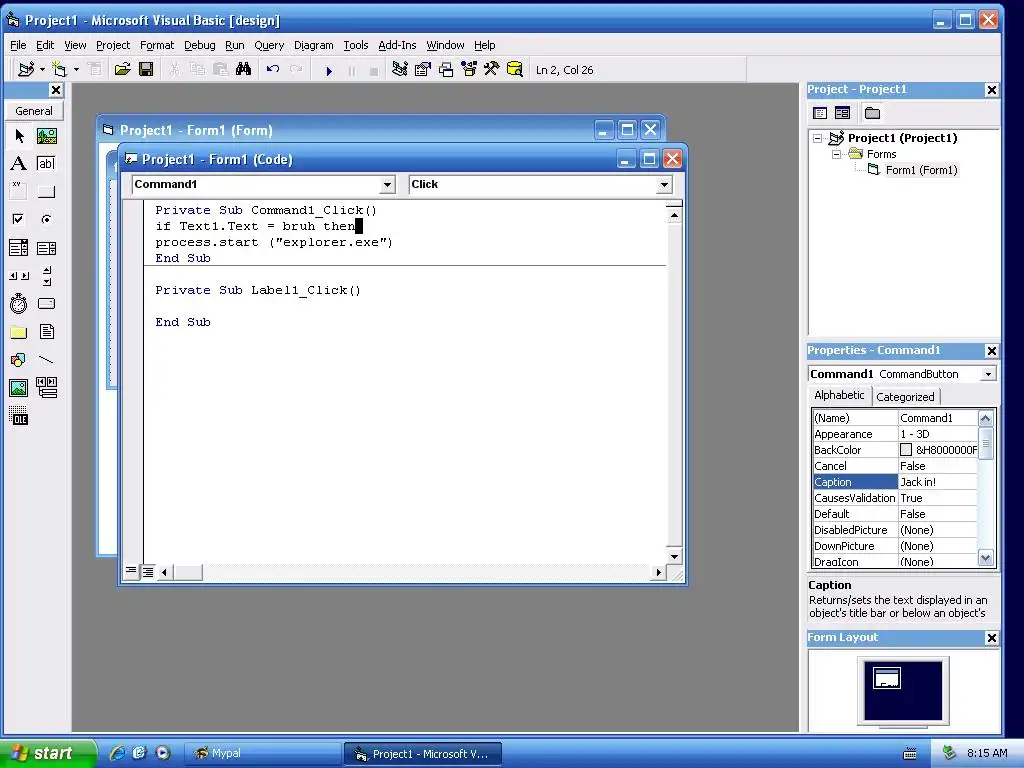The height and width of the screenshot is (768, 1024).
Task: Select the ComboBox control in toolbox
Action: (19, 248)
